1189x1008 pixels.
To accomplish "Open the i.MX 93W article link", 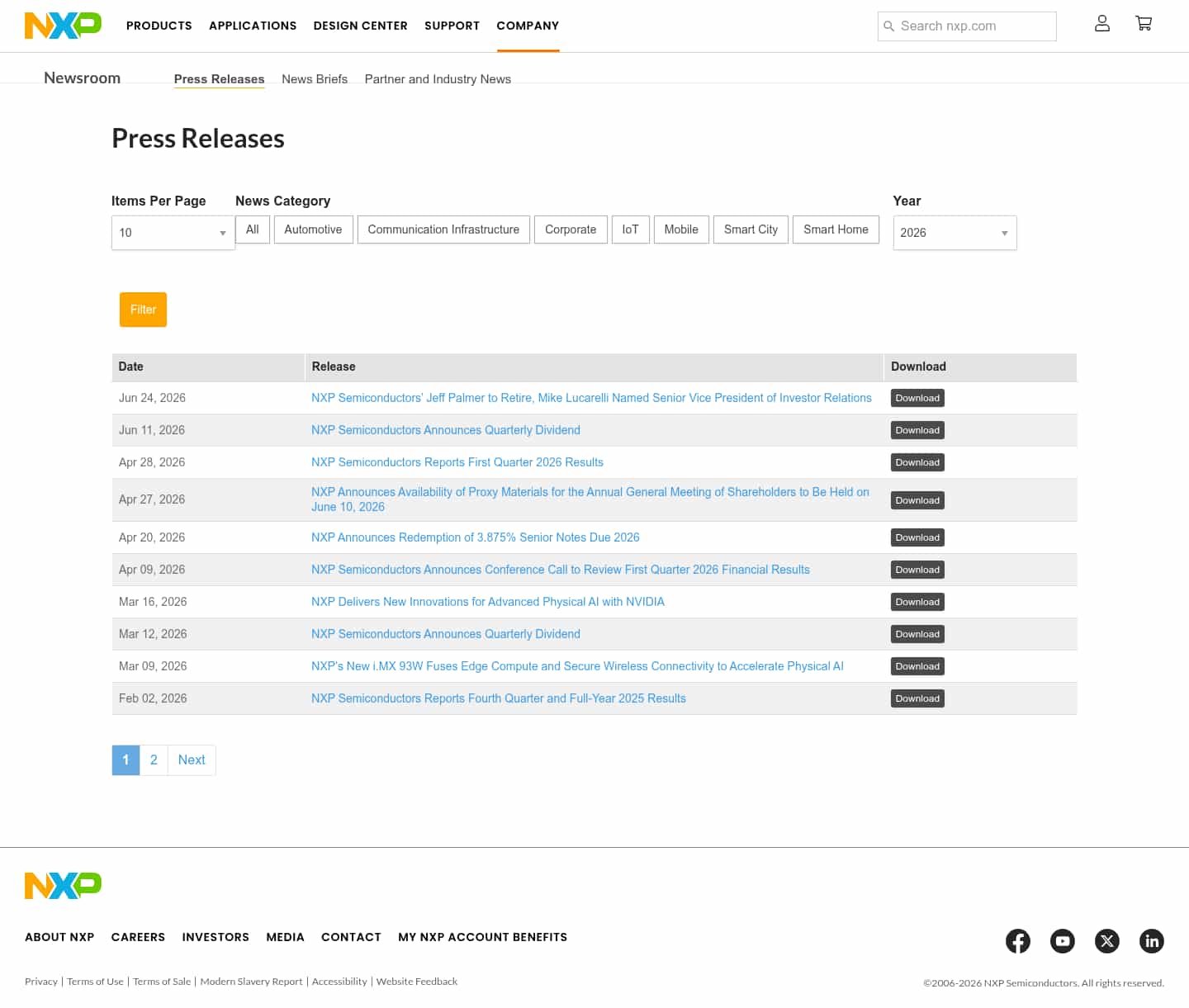I will (577, 666).
